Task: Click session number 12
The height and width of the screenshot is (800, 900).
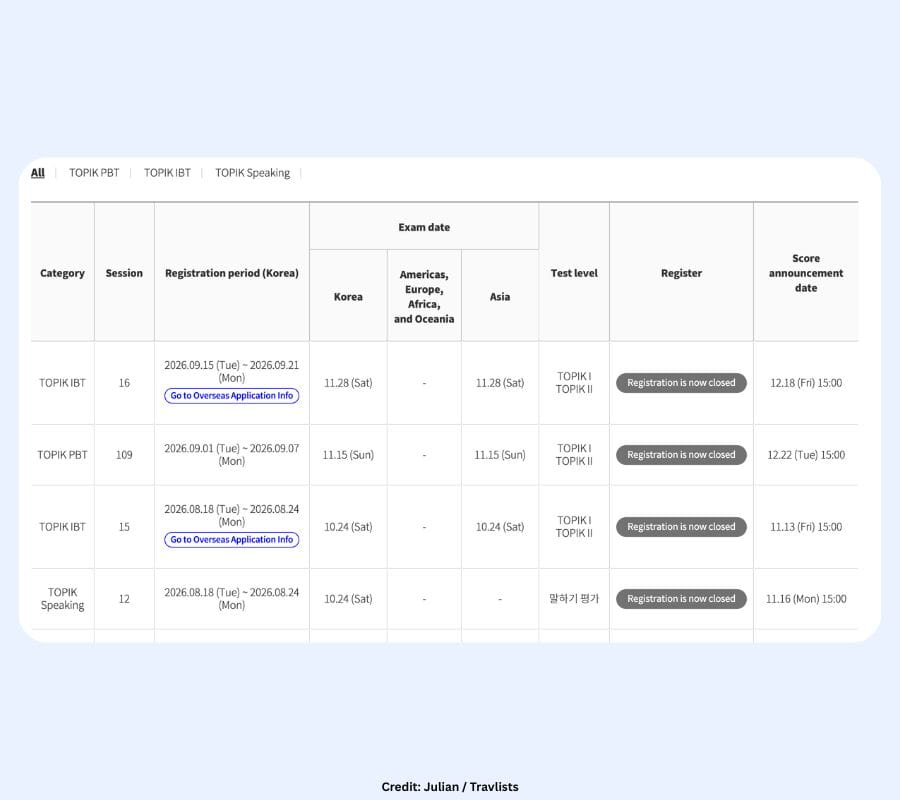Action: tap(124, 599)
